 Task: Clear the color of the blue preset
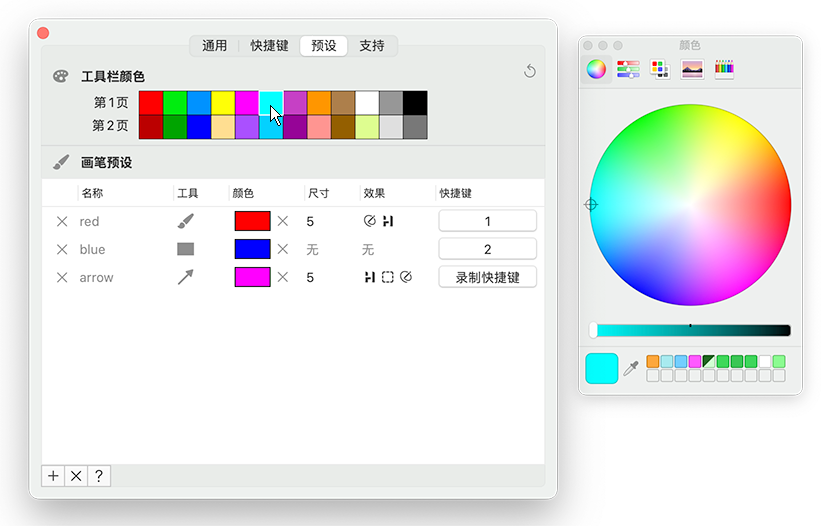283,249
